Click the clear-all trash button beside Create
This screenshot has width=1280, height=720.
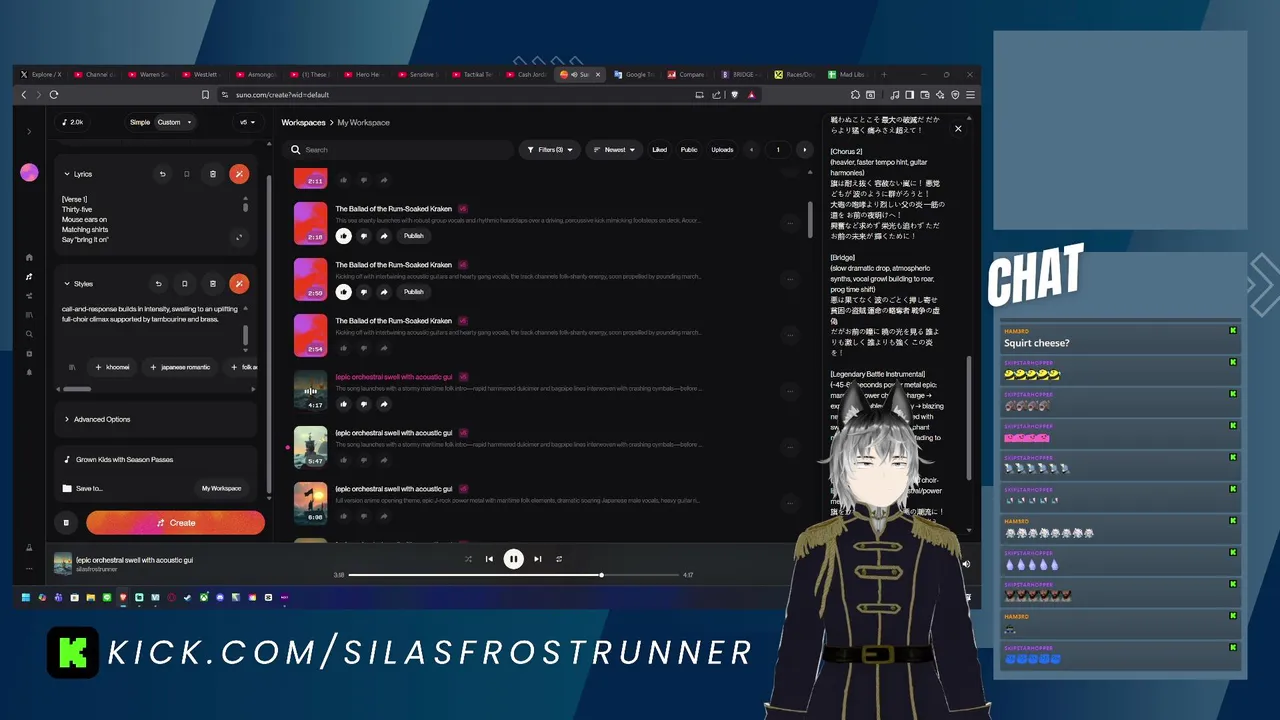click(x=66, y=522)
